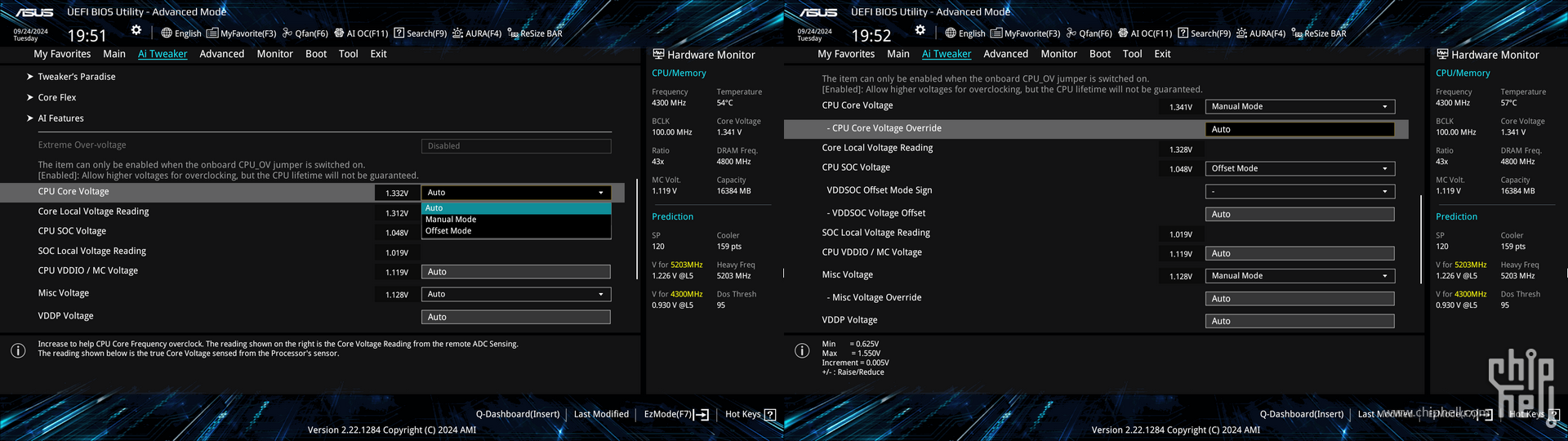Open Search(F9) in right BIOS screen
Viewport: 1568px width, 441px height.
[1204, 33]
